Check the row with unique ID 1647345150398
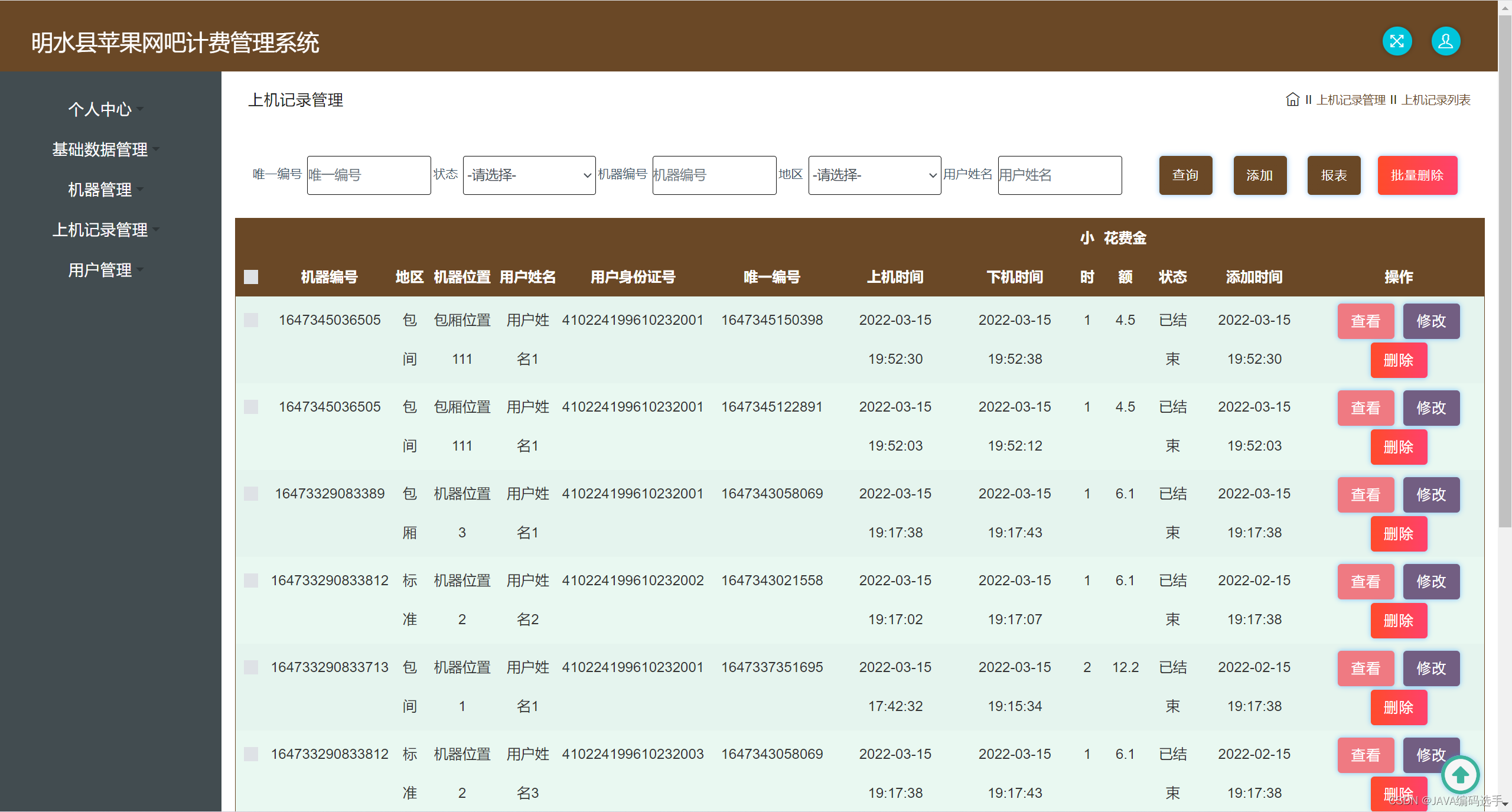 point(251,320)
